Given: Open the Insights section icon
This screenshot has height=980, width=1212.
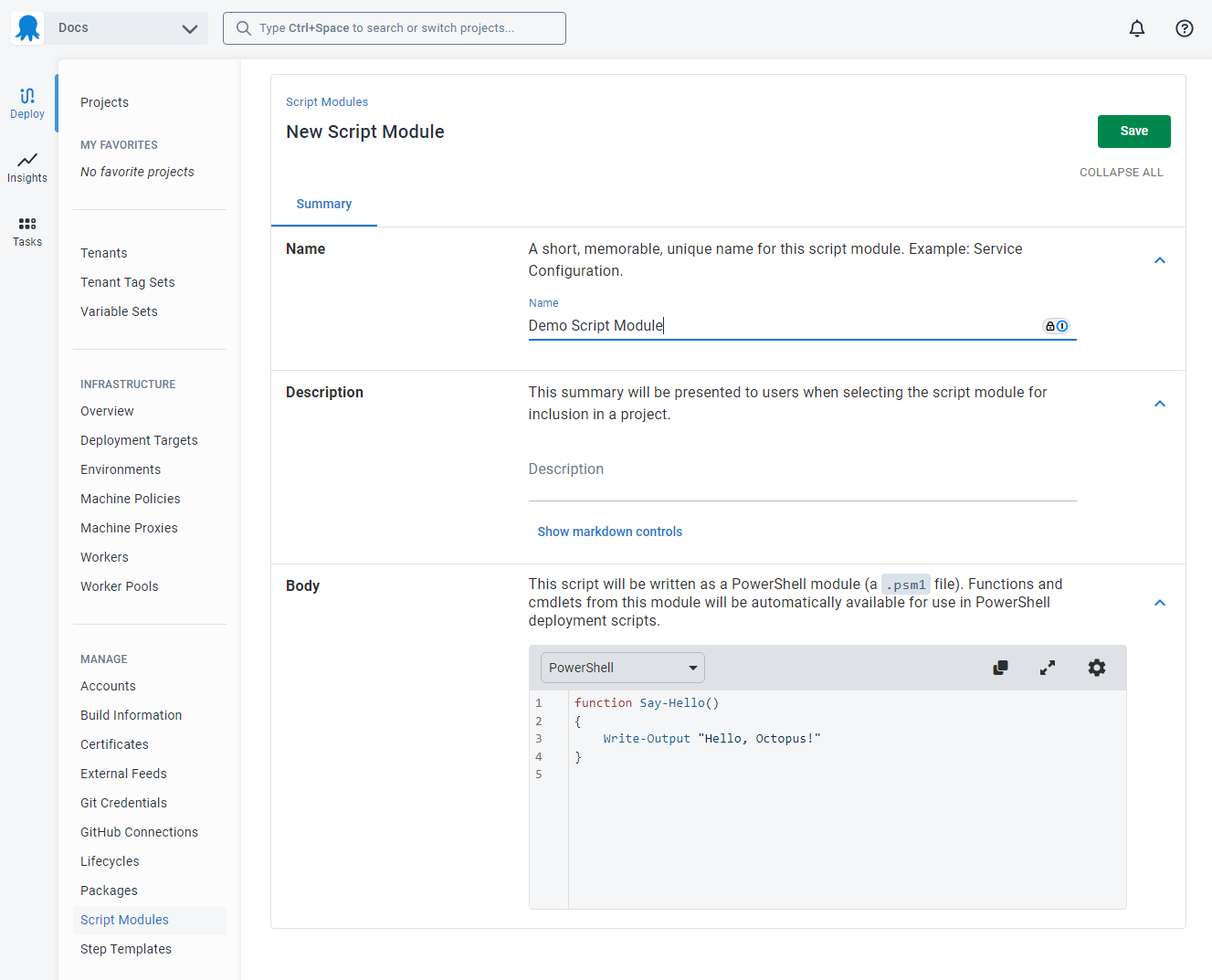Looking at the screenshot, I should 27,168.
